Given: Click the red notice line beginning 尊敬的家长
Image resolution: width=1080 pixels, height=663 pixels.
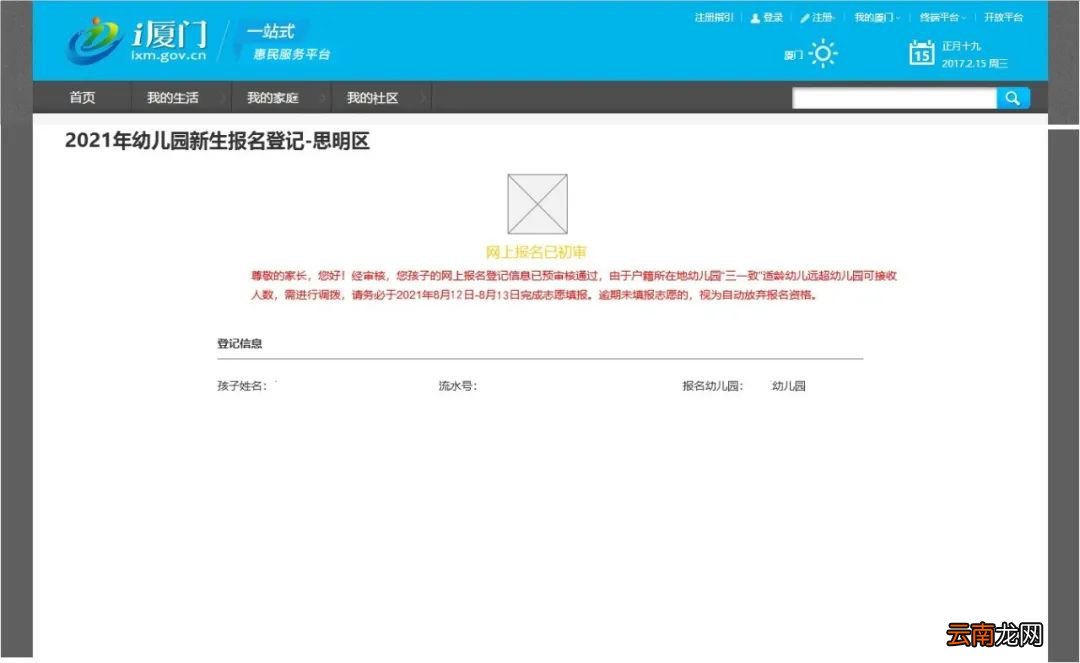Looking at the screenshot, I should [x=574, y=275].
